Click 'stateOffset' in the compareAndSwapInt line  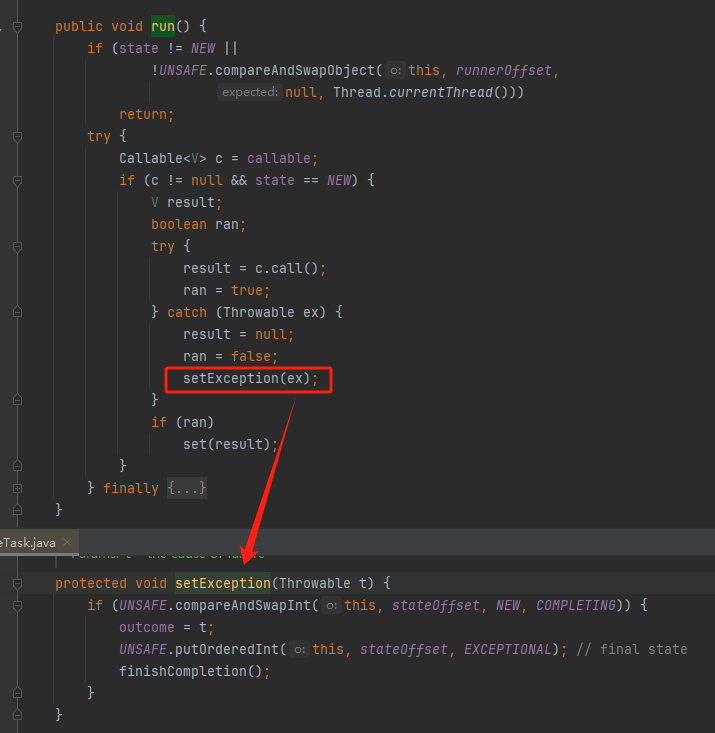pos(435,605)
